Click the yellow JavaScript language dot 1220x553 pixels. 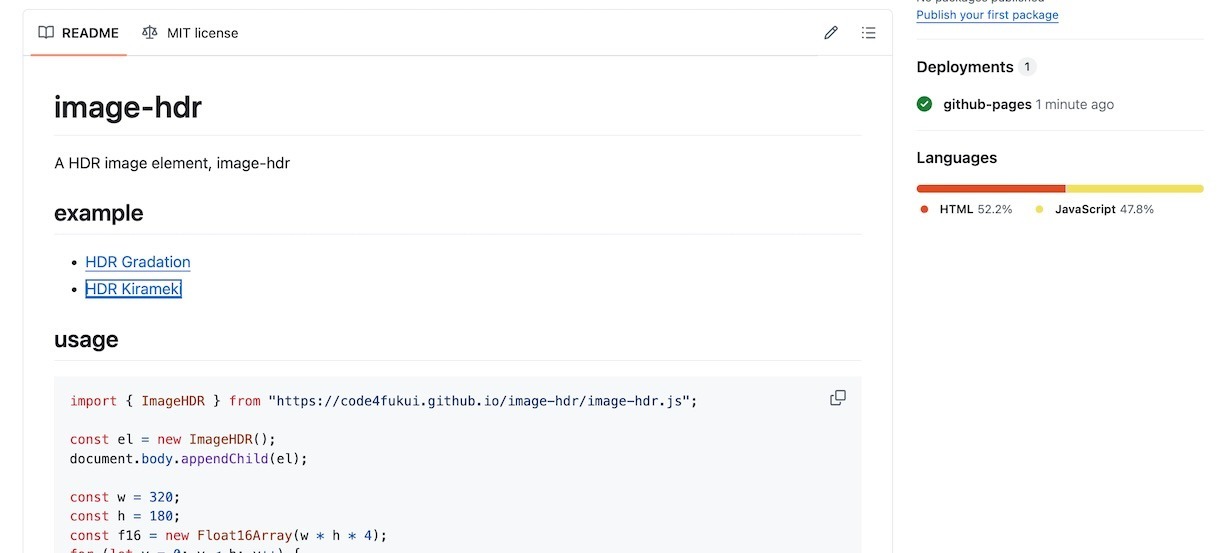click(x=1040, y=209)
